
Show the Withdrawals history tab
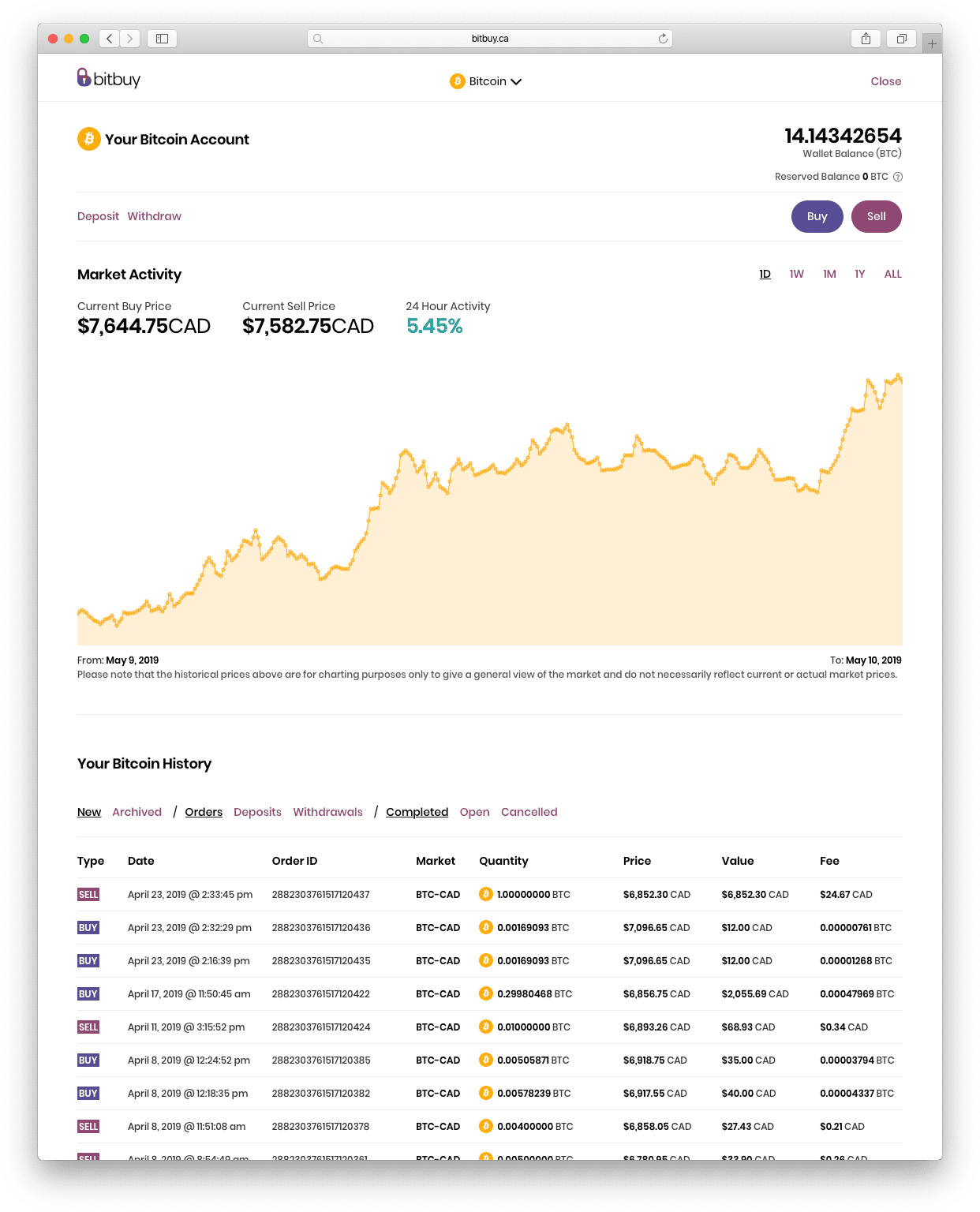(x=327, y=812)
